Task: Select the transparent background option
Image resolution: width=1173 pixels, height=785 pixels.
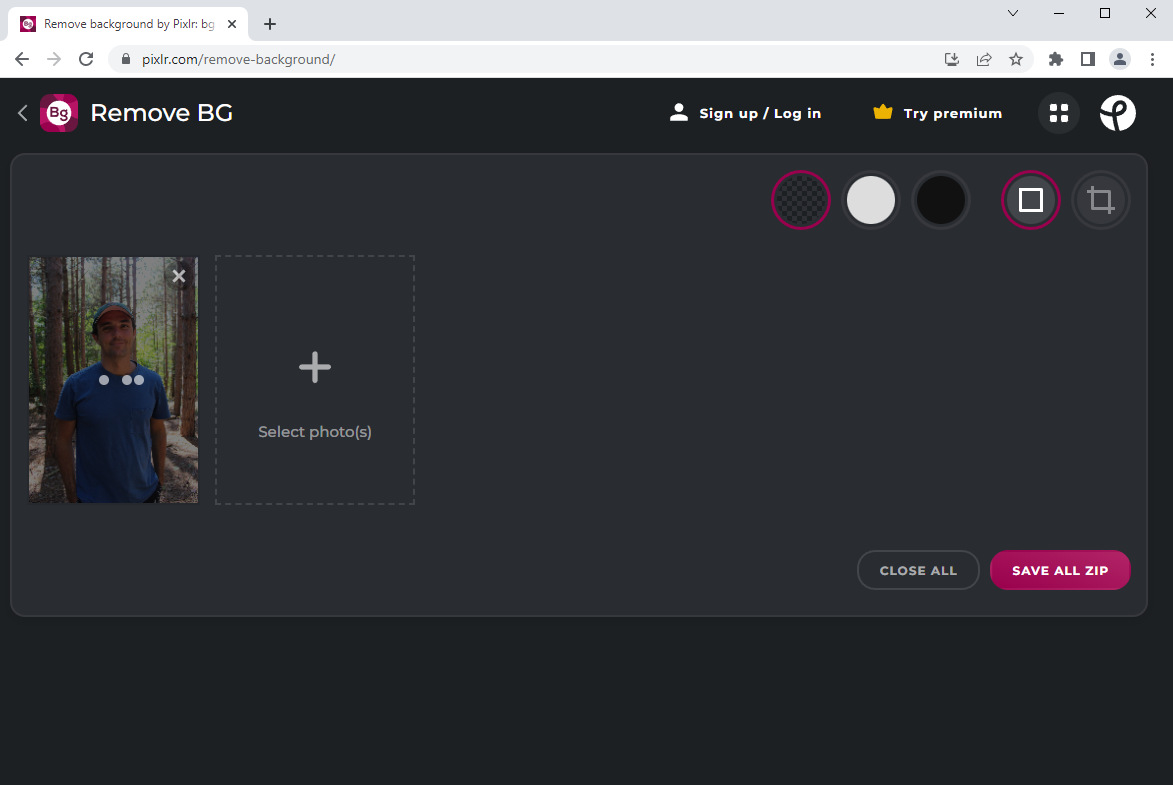Action: [800, 200]
